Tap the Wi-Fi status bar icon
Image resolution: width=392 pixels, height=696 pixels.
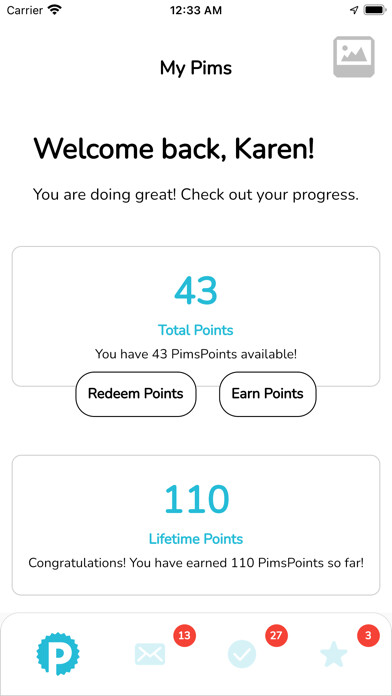[x=55, y=10]
